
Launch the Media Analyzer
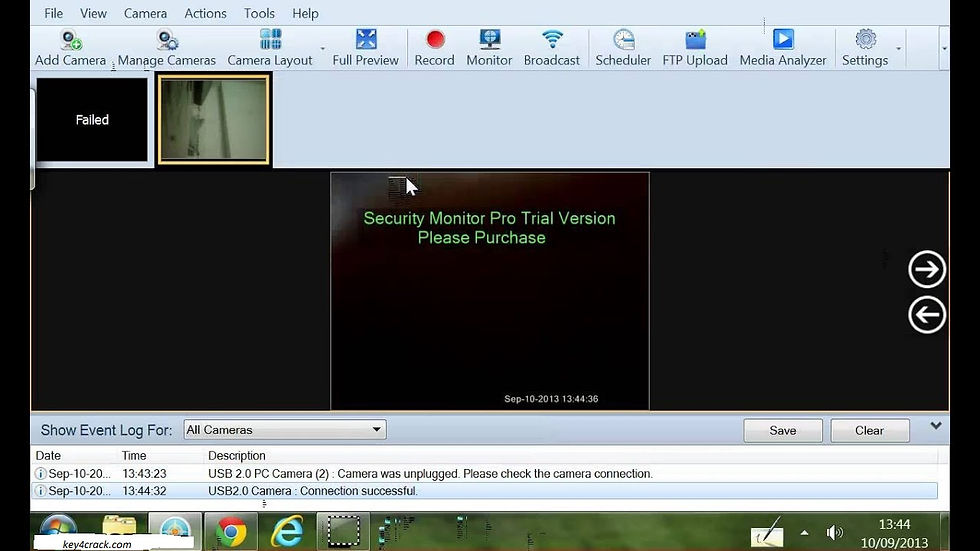tap(783, 48)
